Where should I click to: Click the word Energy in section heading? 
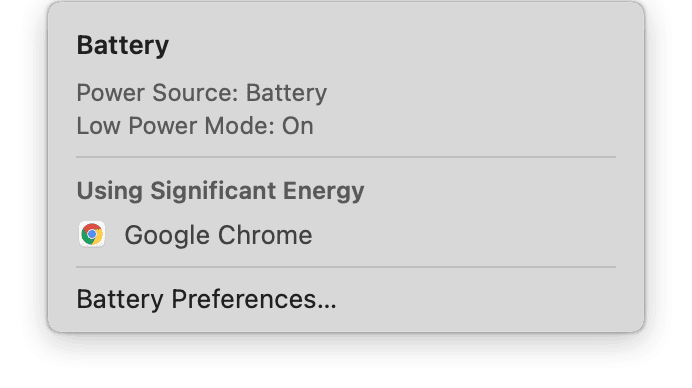[x=323, y=192]
